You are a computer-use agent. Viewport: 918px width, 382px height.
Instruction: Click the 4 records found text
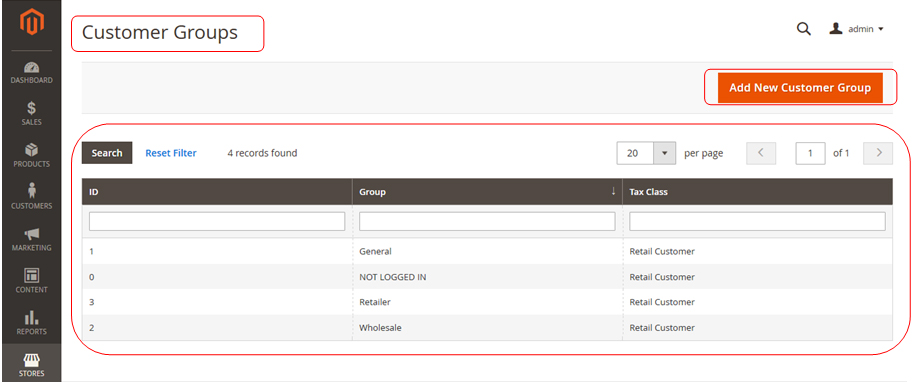pyautogui.click(x=262, y=153)
